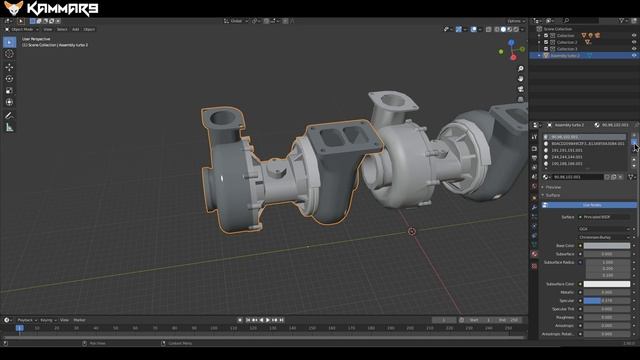Click the material name field

(578, 177)
